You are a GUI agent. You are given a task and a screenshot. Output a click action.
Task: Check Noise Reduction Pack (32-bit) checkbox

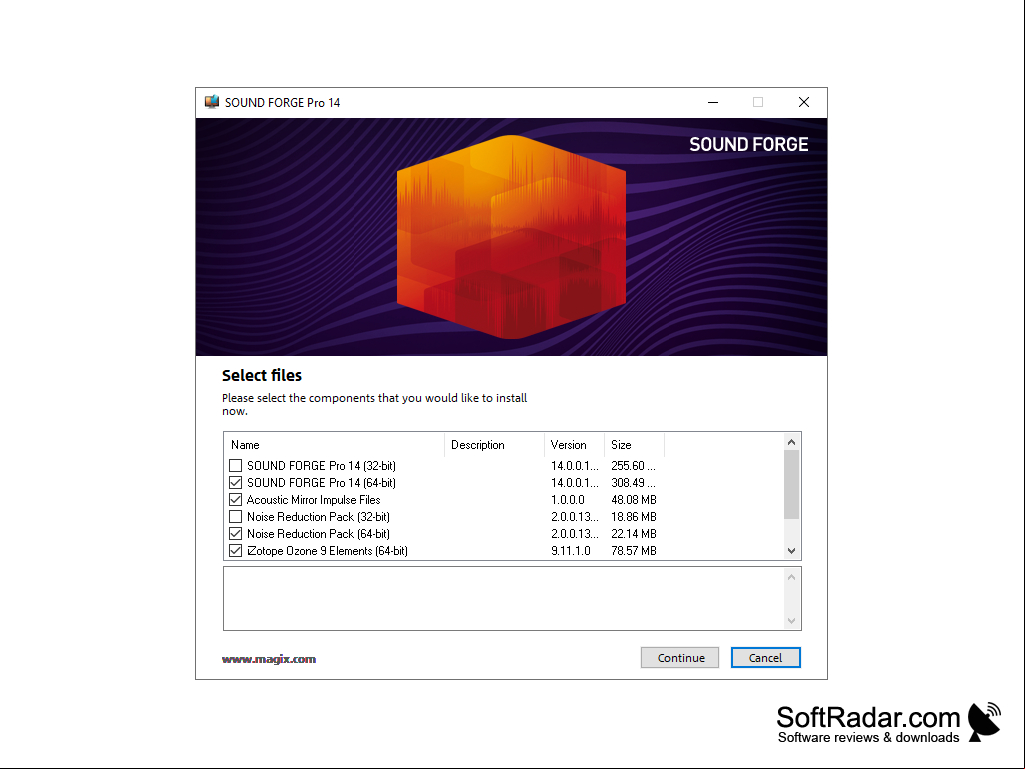pyautogui.click(x=235, y=517)
